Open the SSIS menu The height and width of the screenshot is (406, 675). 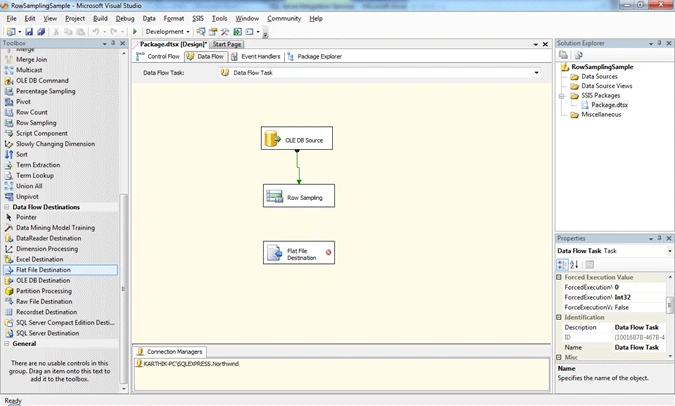[198, 19]
